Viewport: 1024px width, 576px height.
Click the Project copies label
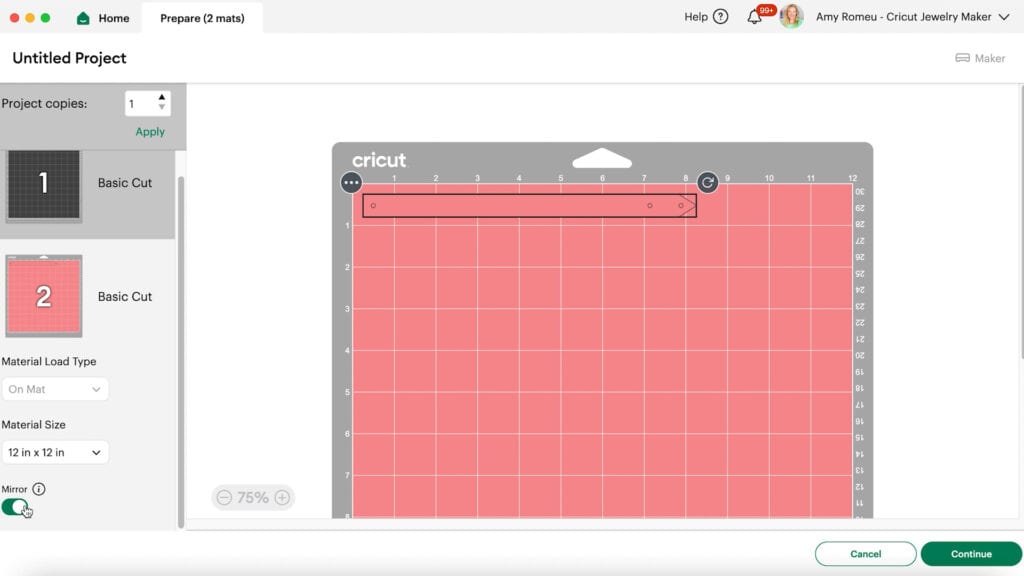(x=44, y=104)
